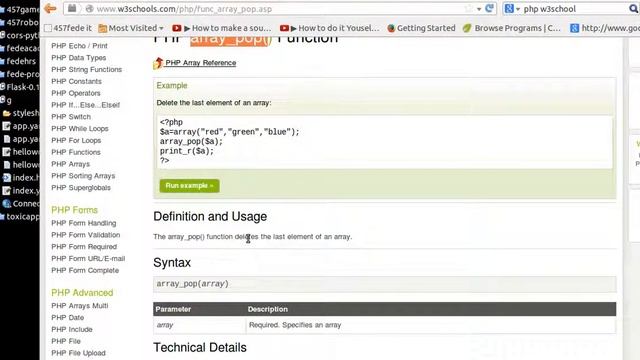Image resolution: width=640 pixels, height=360 pixels.
Task: Click the Definition and Usage heading
Action: (210, 216)
